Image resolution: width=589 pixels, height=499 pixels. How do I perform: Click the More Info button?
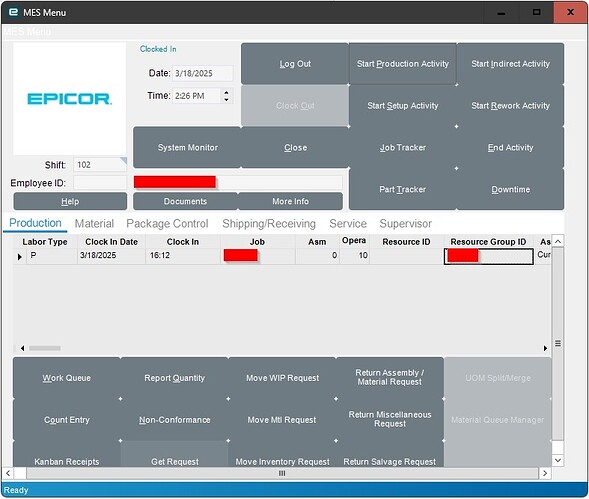tap(290, 201)
